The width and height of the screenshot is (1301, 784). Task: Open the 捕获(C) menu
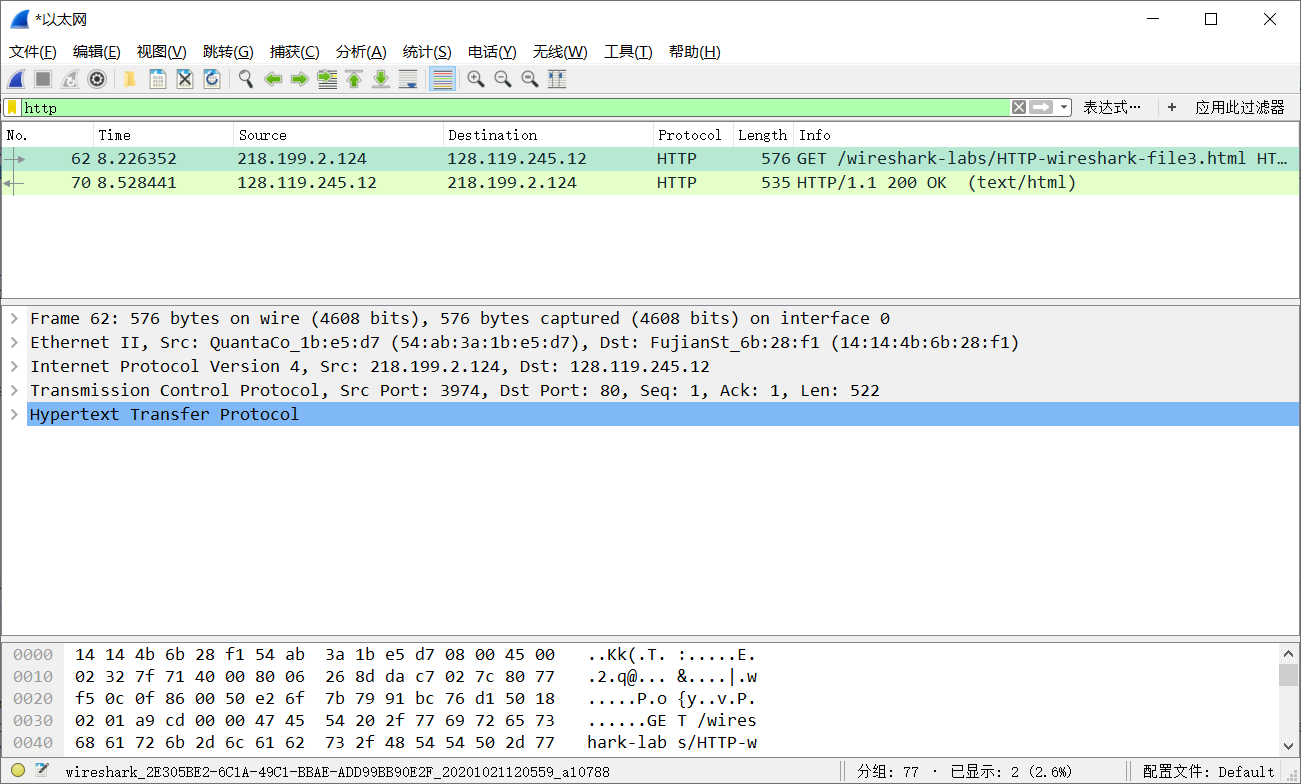pyautogui.click(x=295, y=52)
